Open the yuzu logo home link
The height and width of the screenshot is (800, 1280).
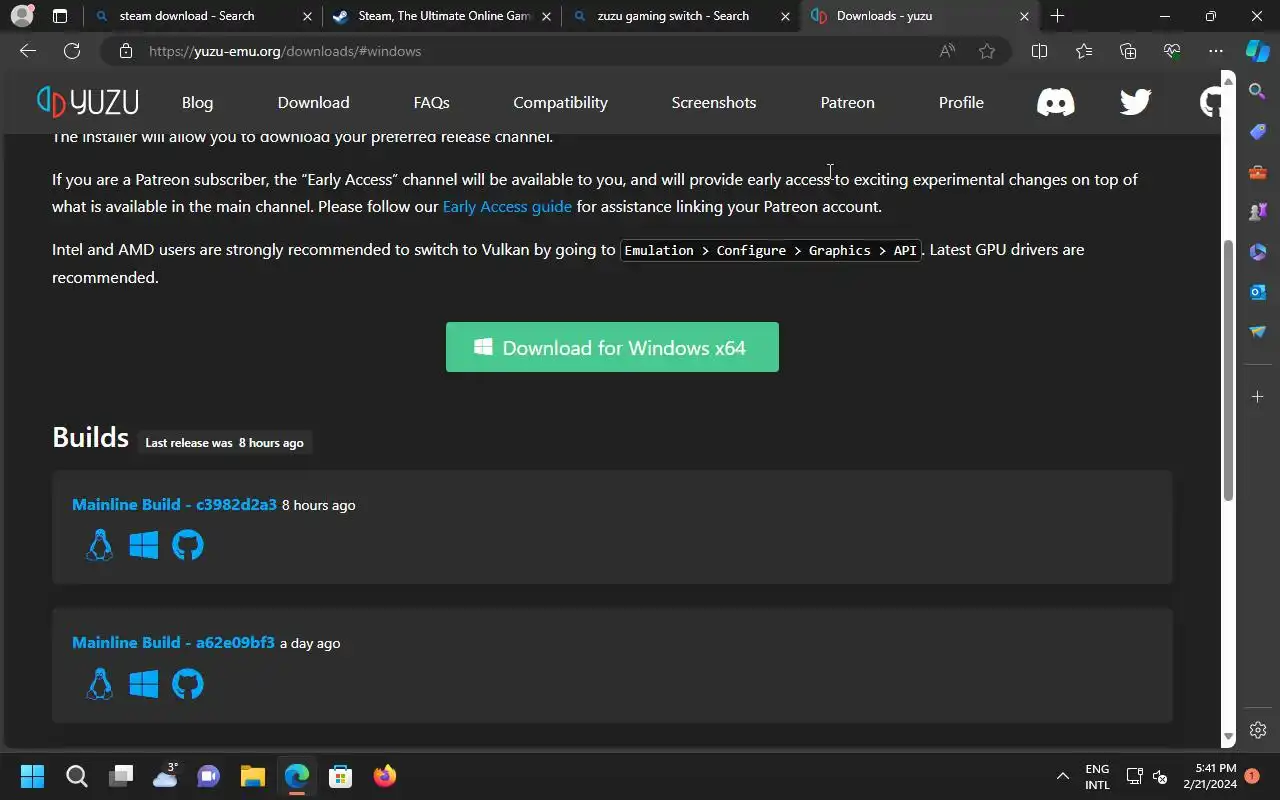[88, 102]
